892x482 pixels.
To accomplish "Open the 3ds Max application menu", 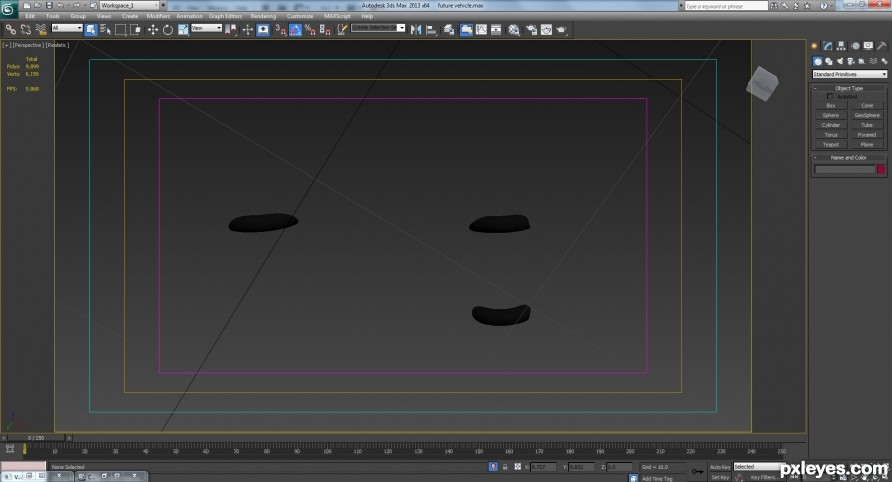I will 9,9.
